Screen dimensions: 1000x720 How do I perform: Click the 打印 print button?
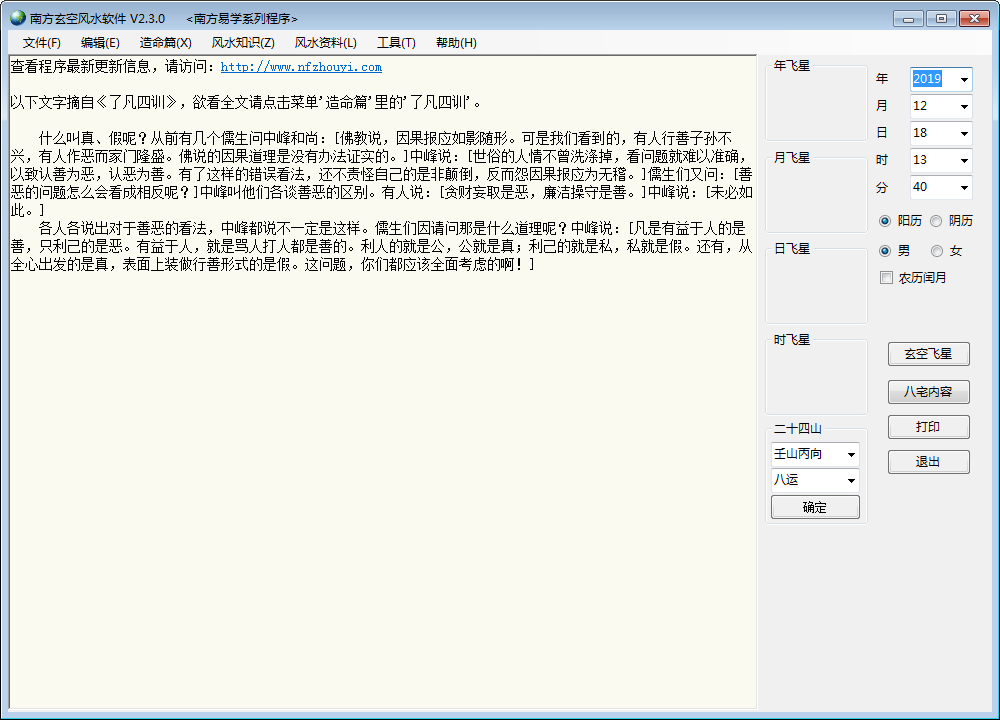point(929,427)
